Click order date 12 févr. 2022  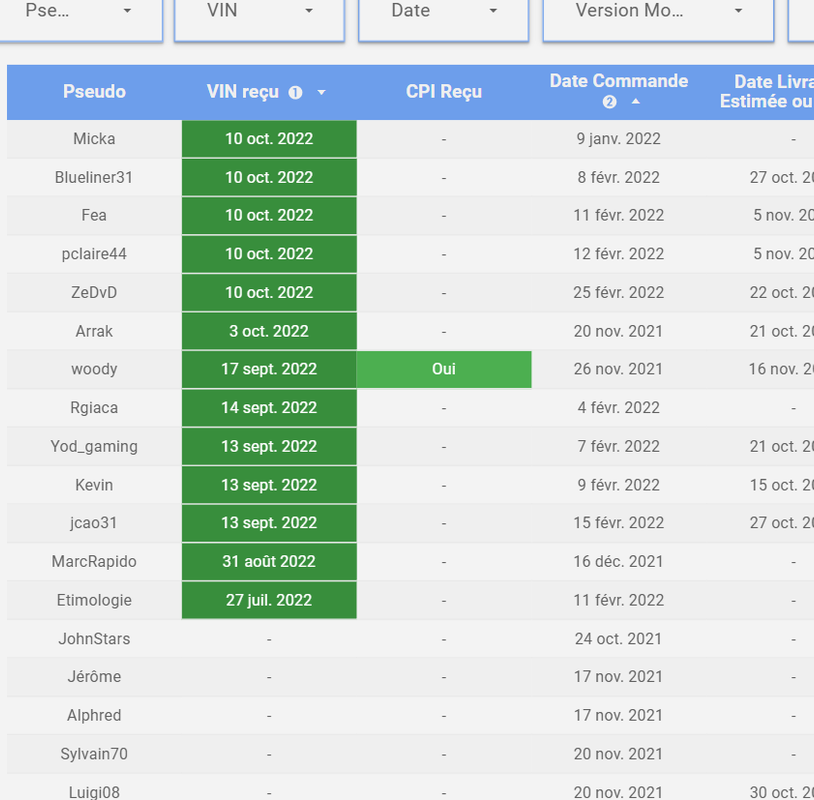(619, 254)
